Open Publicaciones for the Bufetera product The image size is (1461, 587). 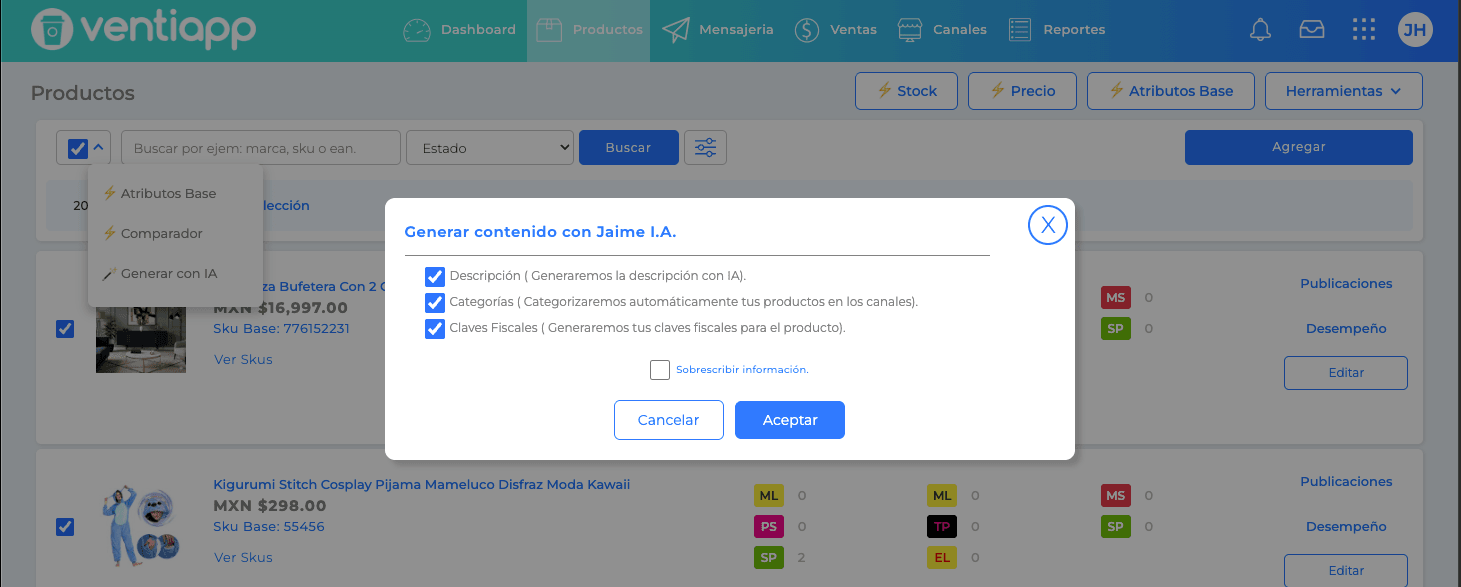1346,284
